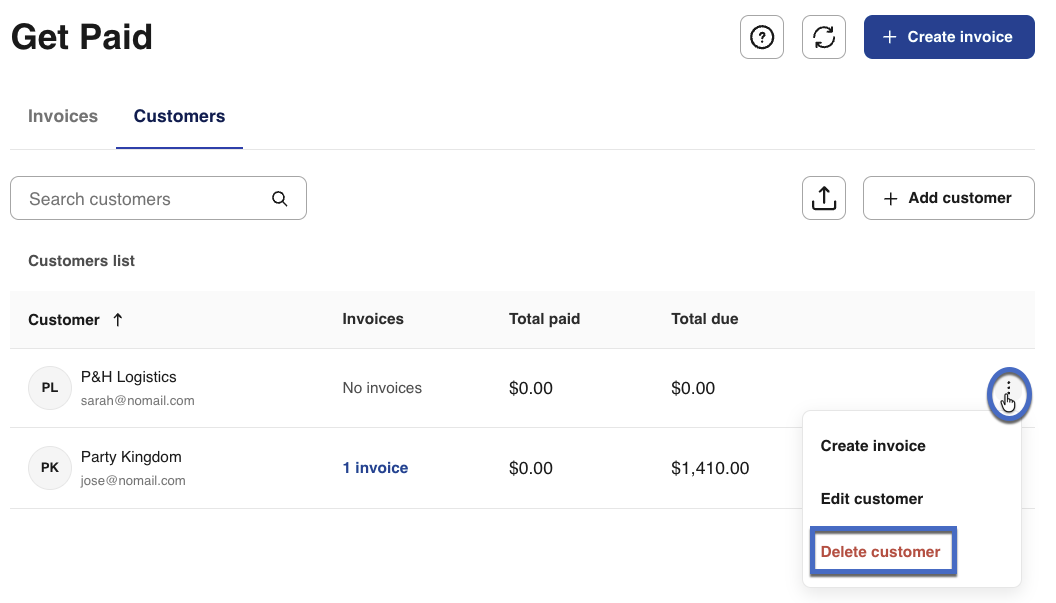Viewport: 1056px width, 603px height.
Task: Select the P&H Logistics customer name
Action: tap(129, 377)
